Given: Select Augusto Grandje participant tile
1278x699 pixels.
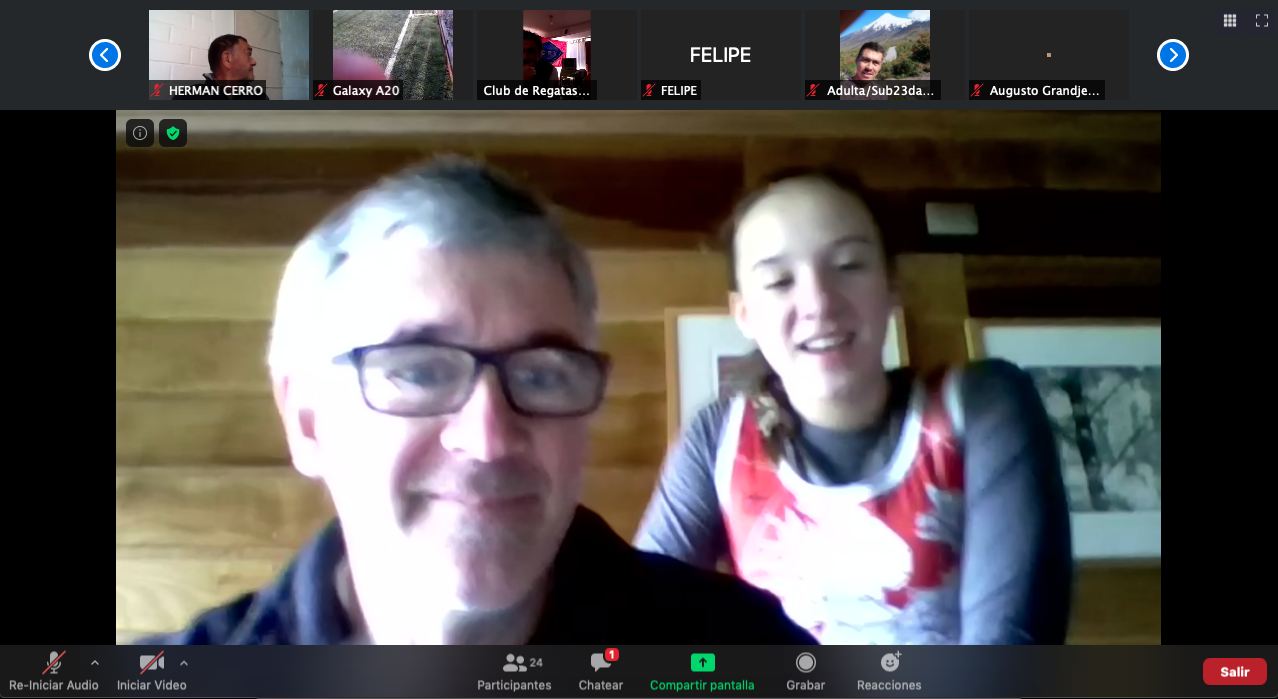Looking at the screenshot, I should (1048, 54).
